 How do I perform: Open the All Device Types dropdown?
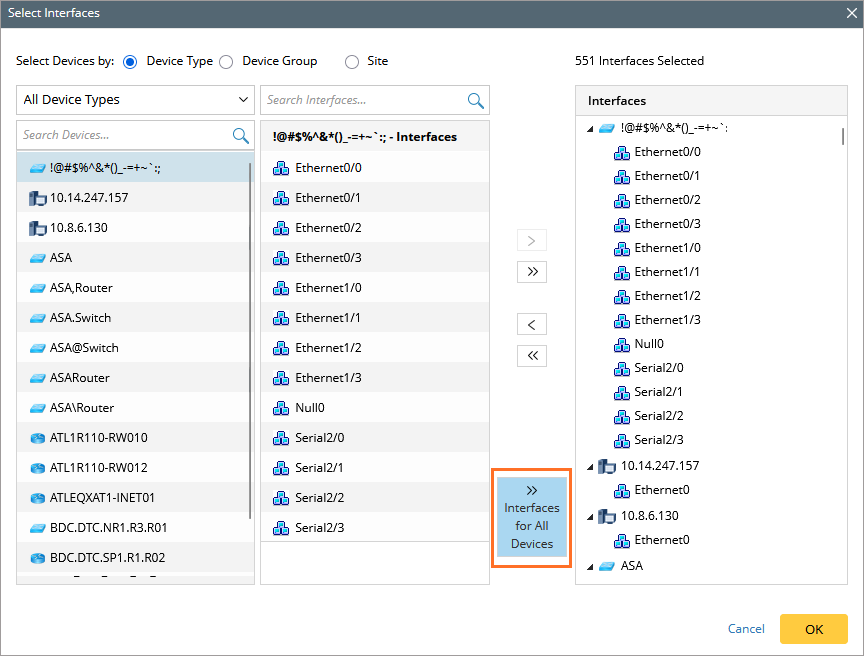(135, 100)
